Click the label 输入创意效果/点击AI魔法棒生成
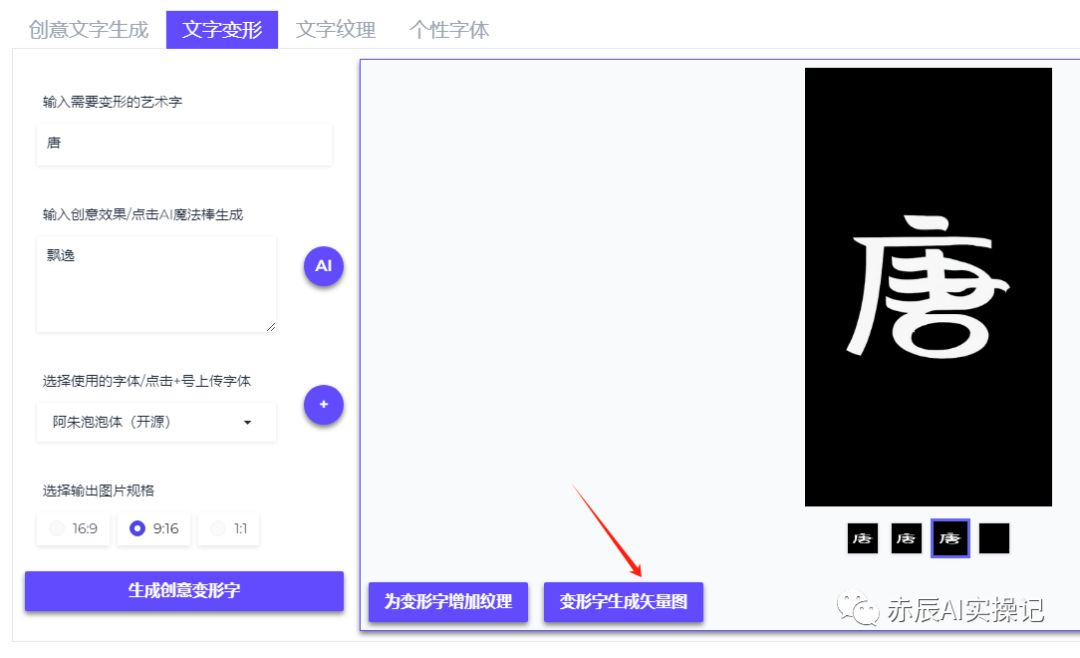Image resolution: width=1080 pixels, height=658 pixels. (x=143, y=215)
